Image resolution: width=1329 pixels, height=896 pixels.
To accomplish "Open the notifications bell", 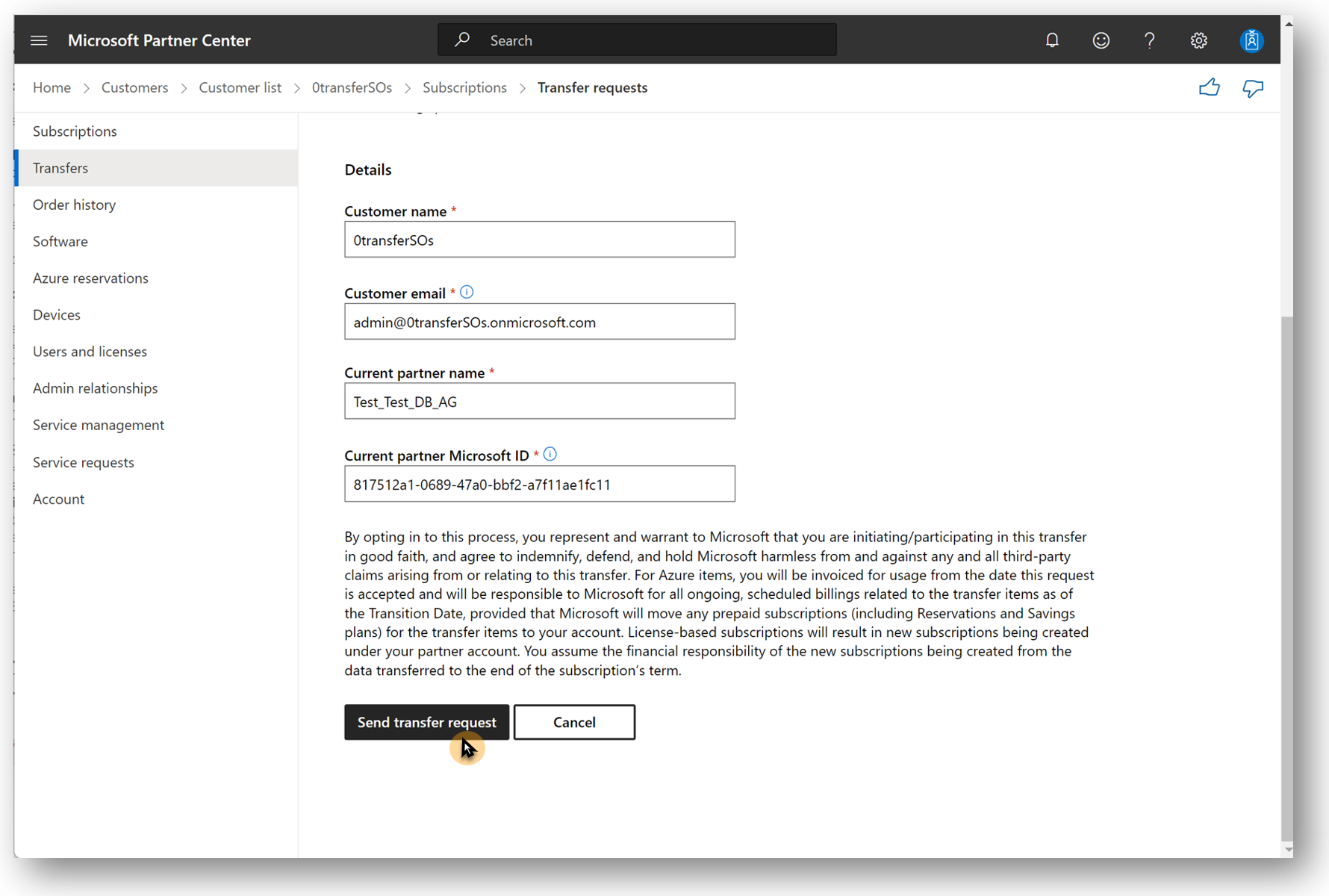I will 1052,40.
